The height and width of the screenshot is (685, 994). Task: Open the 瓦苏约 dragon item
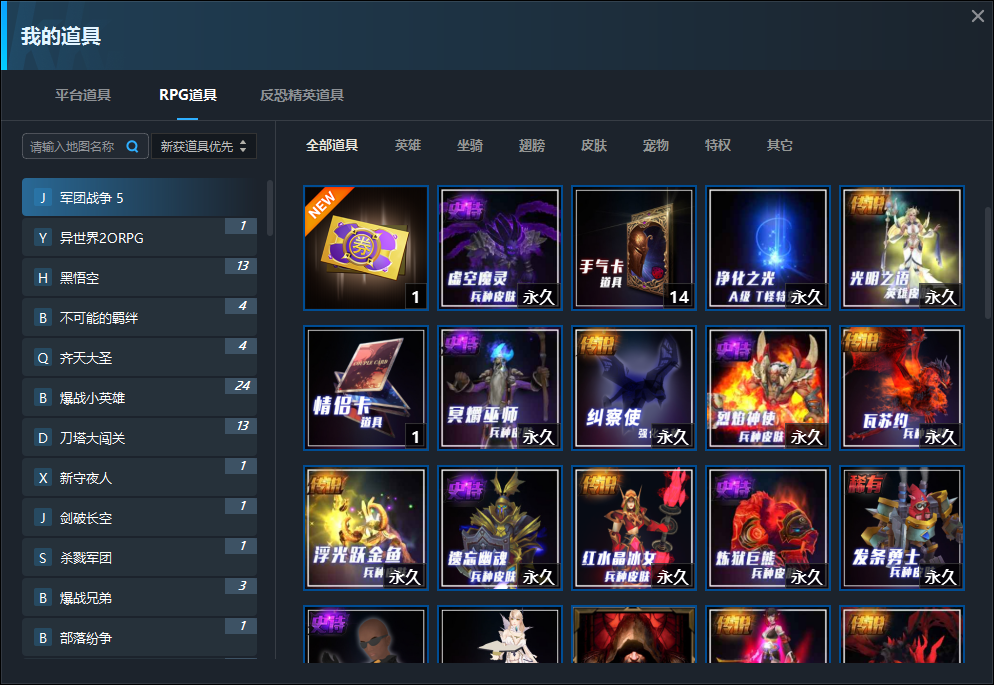coord(902,388)
